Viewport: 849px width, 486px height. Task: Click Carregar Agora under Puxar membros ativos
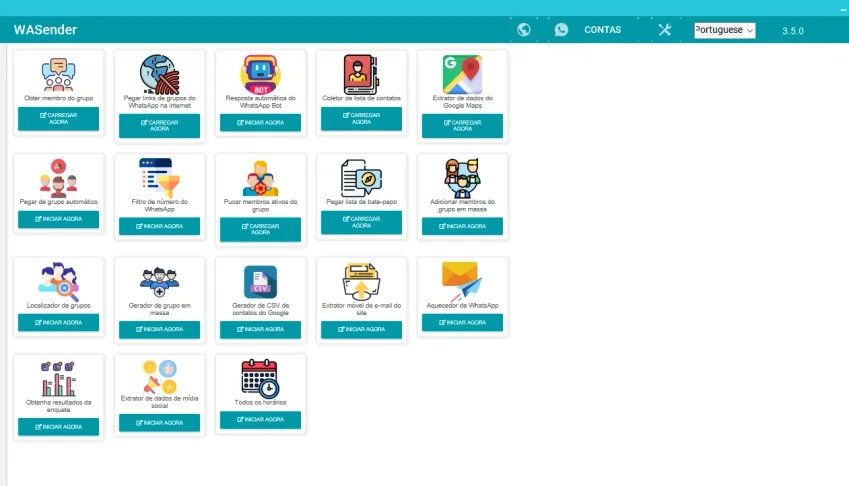click(260, 229)
